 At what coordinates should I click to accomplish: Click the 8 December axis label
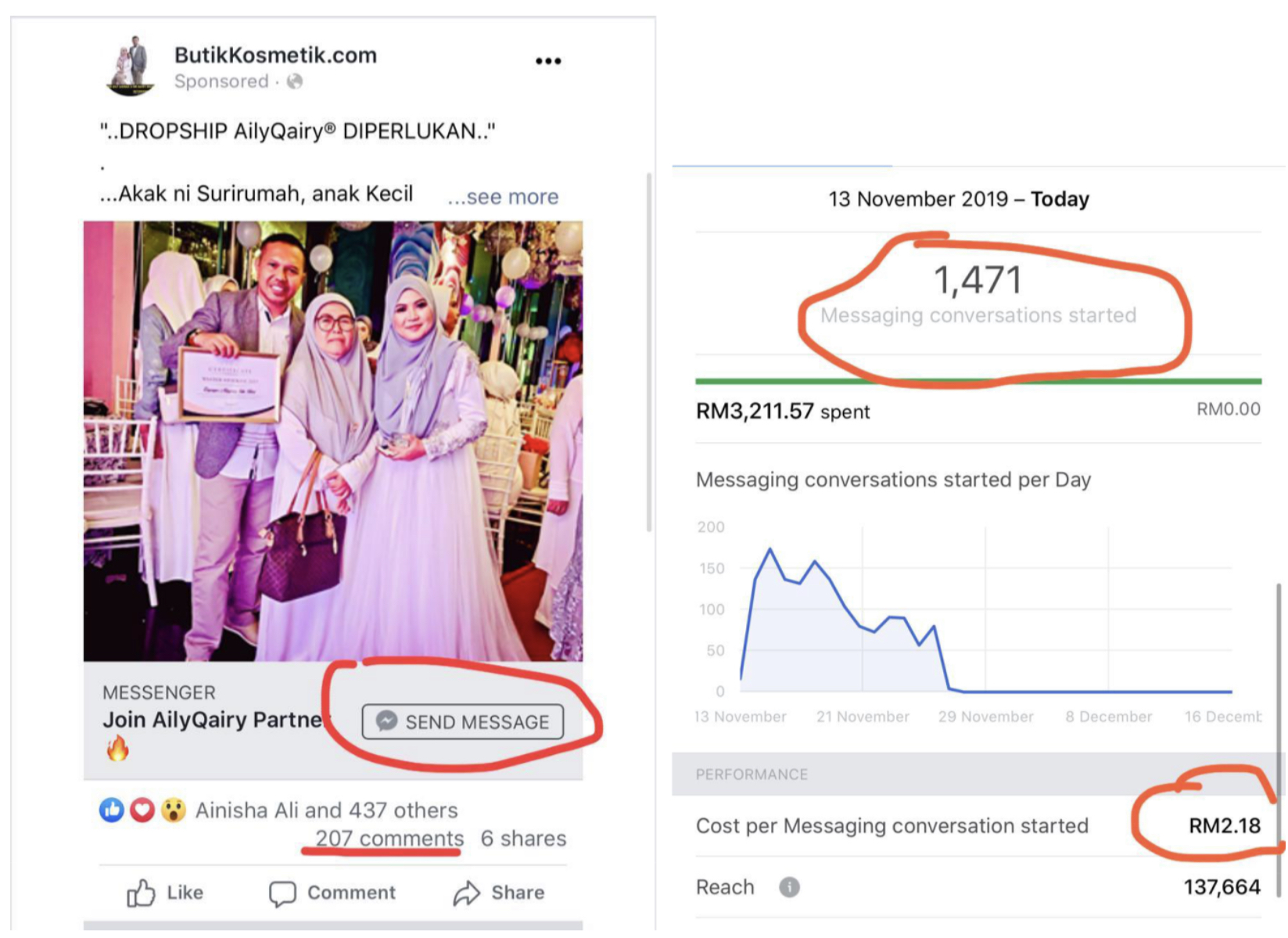(x=1108, y=717)
